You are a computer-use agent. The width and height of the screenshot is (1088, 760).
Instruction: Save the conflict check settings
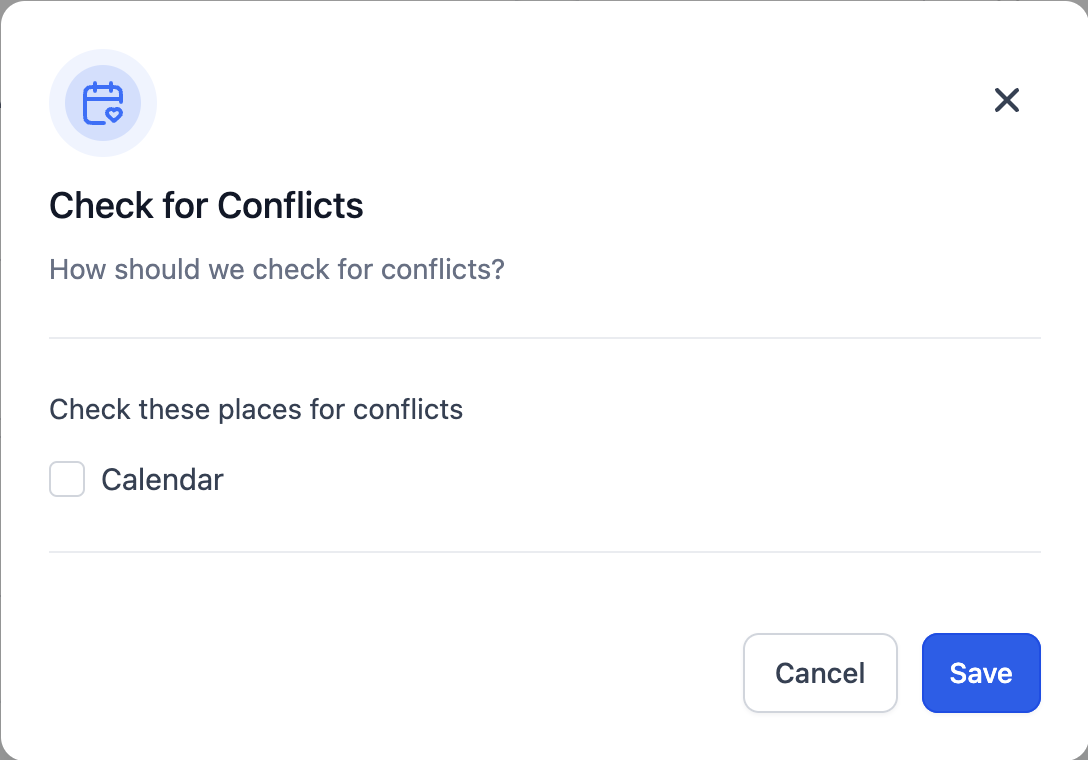980,673
